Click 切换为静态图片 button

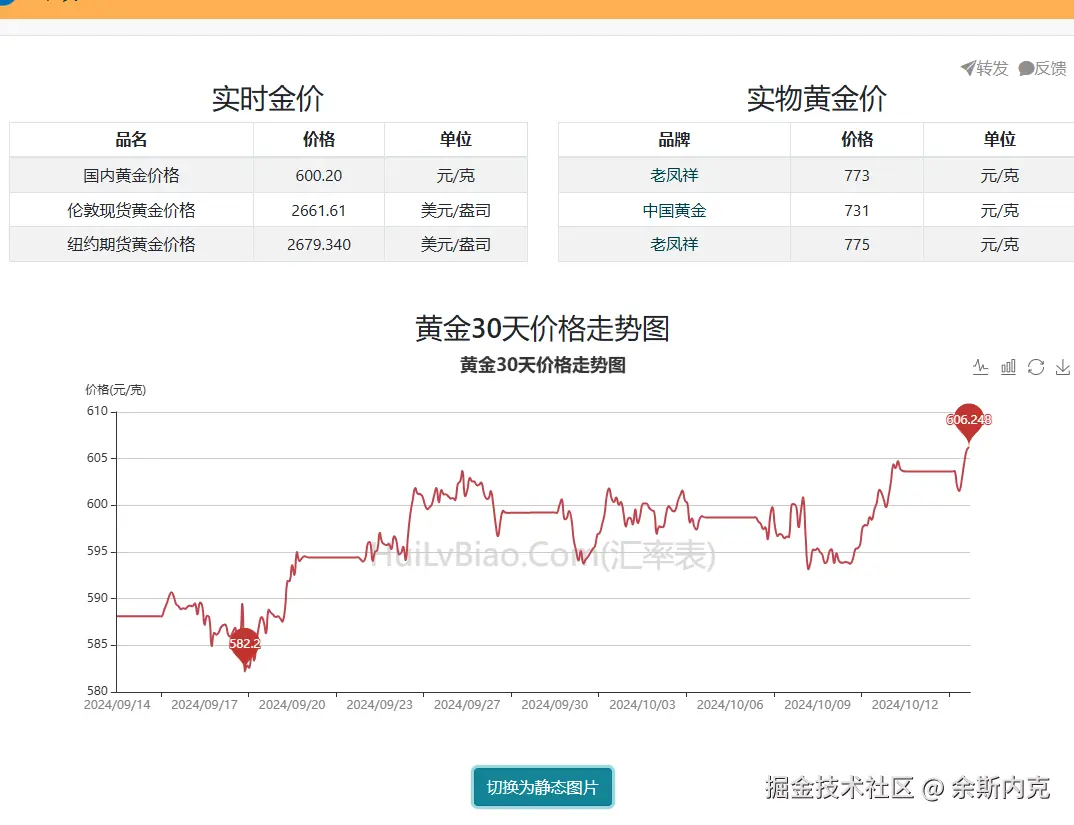click(x=542, y=788)
